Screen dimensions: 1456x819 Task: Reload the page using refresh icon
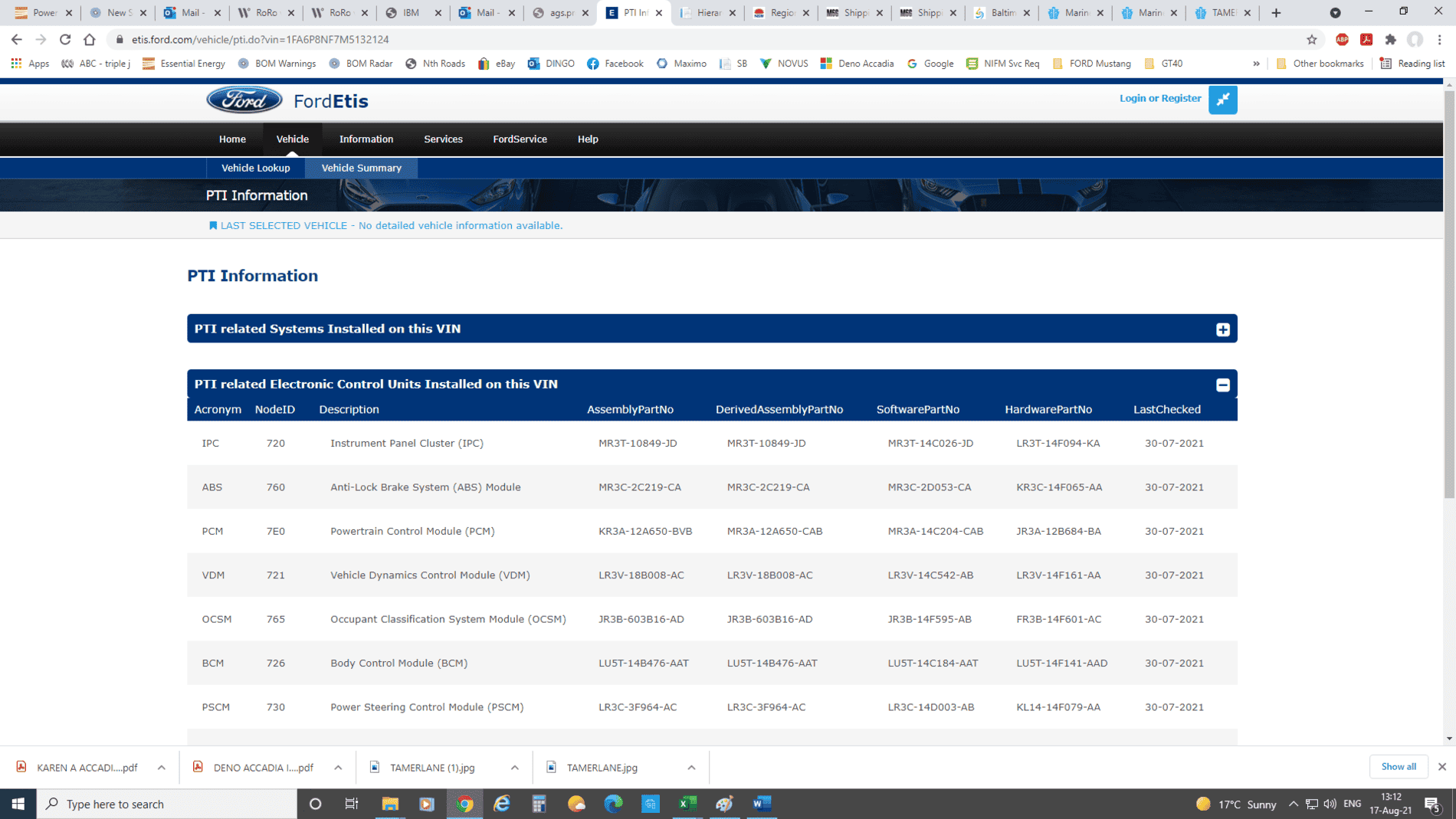pos(65,39)
